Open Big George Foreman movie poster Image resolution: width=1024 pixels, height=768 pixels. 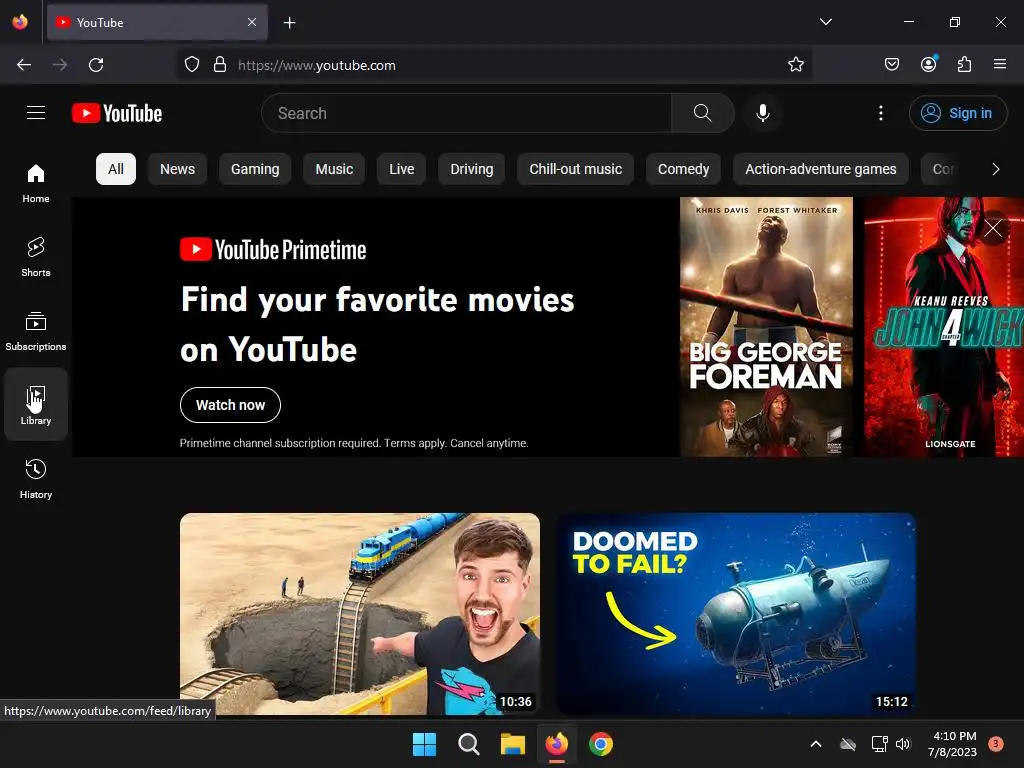point(766,327)
